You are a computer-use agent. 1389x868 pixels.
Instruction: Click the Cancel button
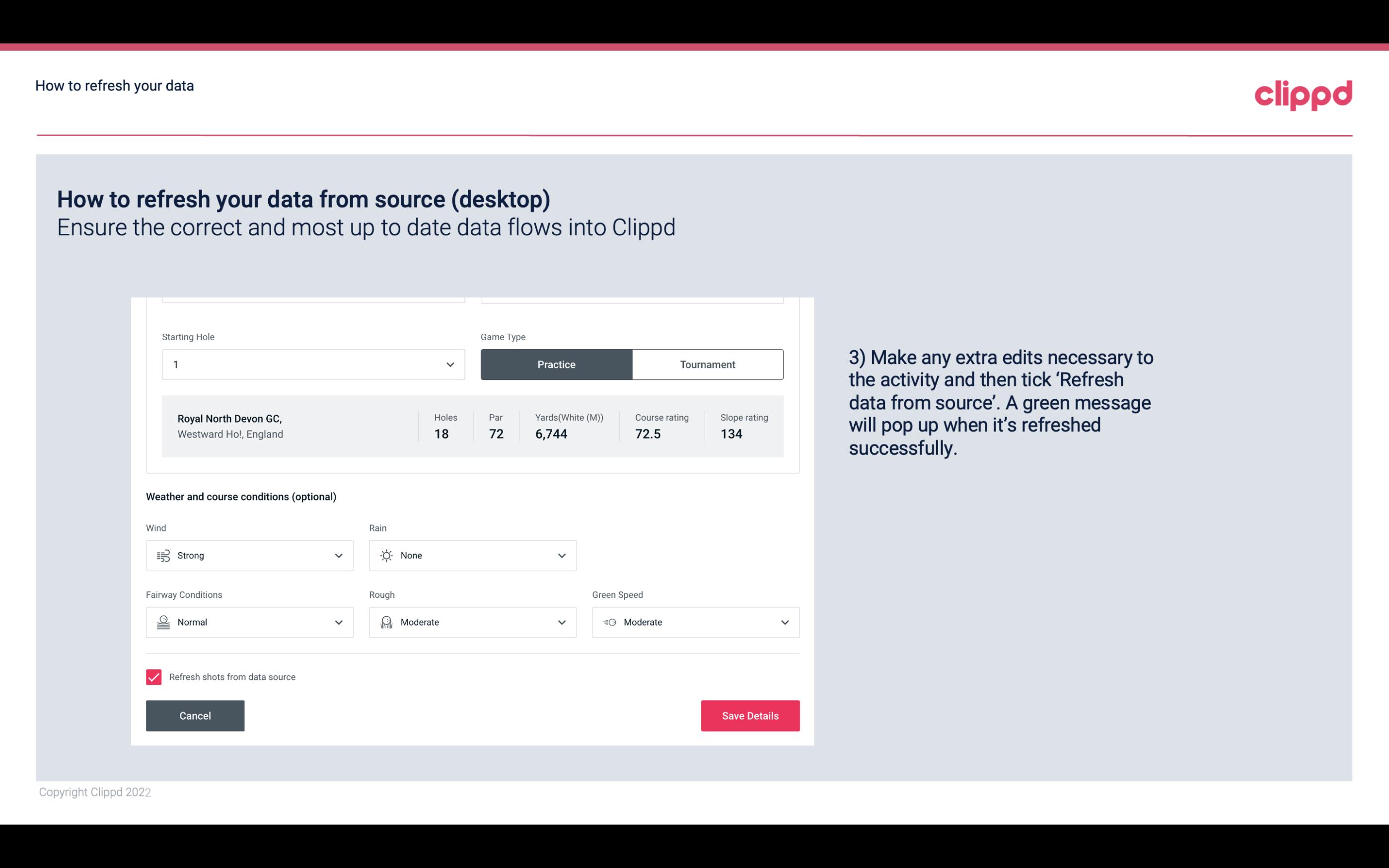[195, 715]
